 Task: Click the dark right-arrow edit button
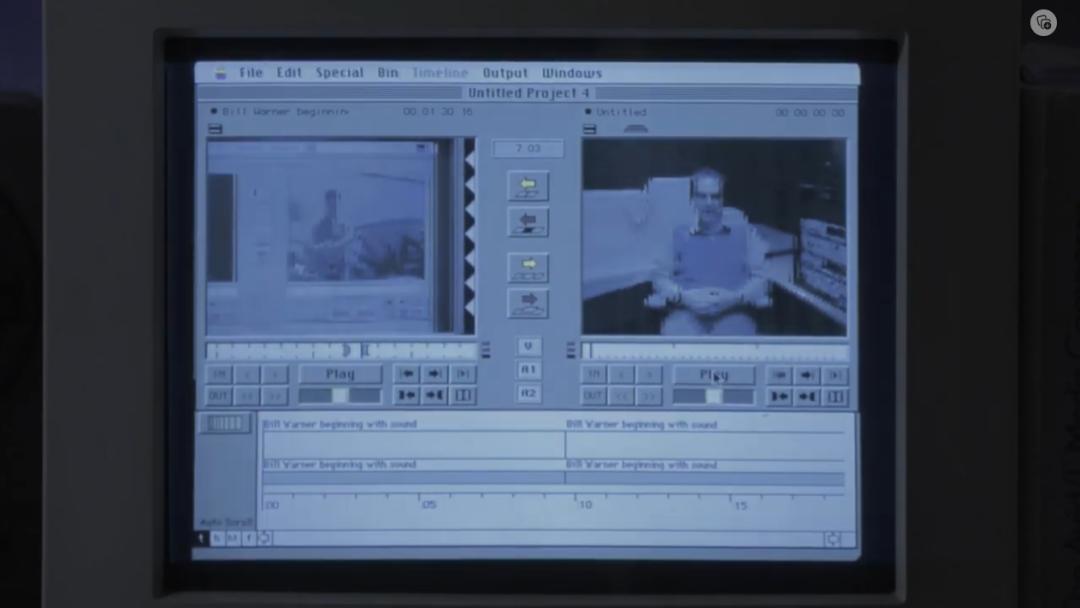[528, 303]
